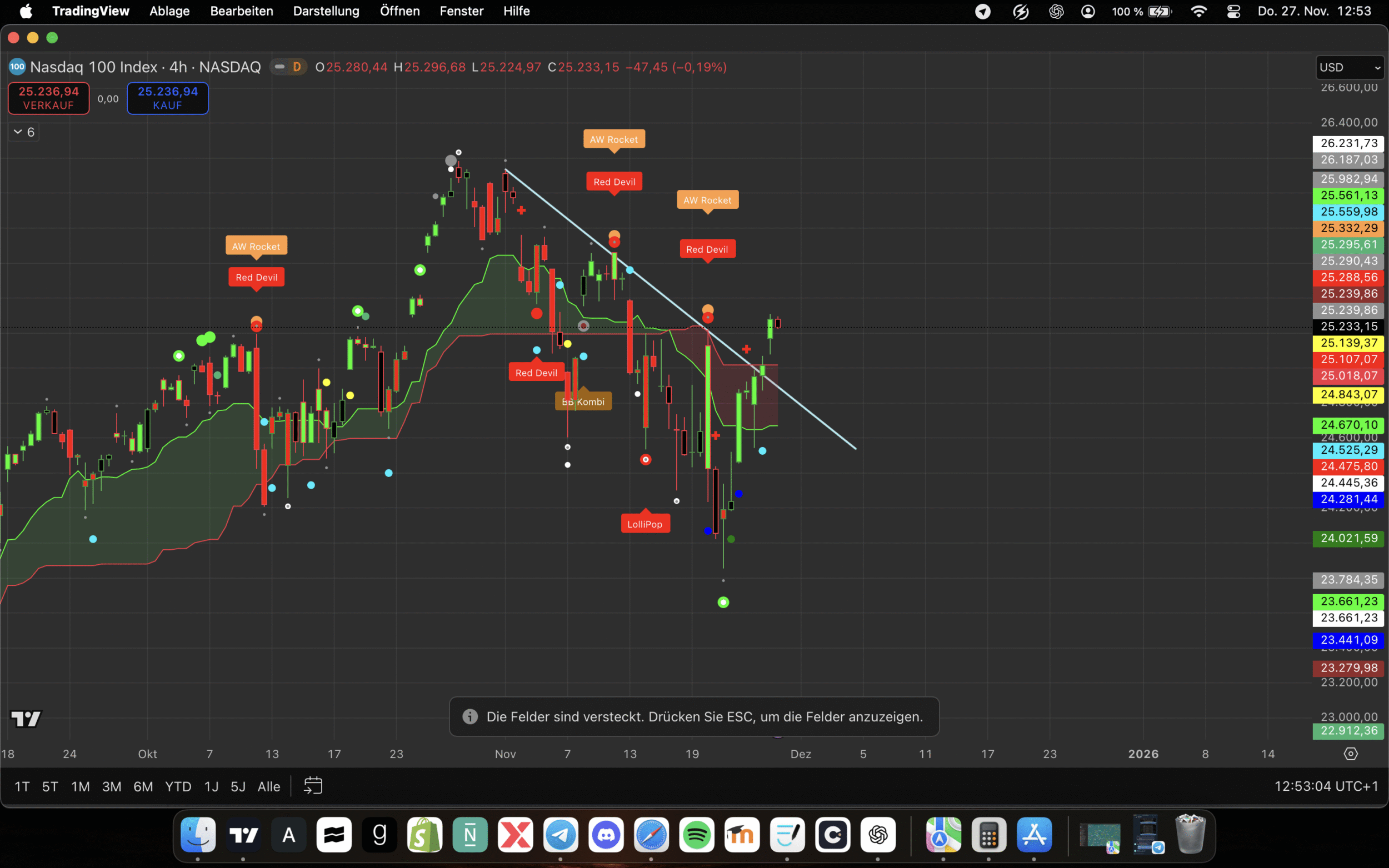
Task: Click the red VERKAUF sell button
Action: click(49, 98)
